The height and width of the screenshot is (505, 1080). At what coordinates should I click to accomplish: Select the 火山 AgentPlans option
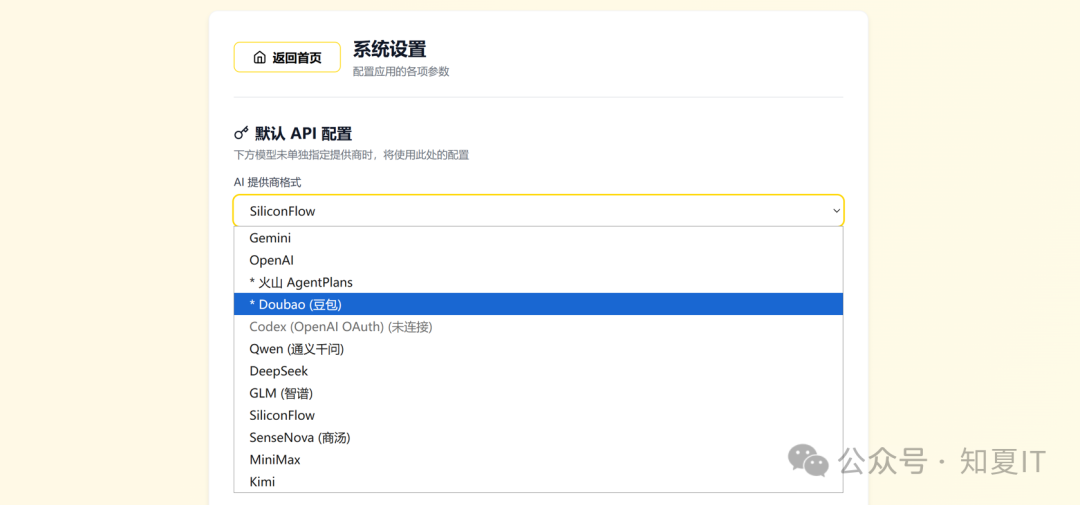click(539, 282)
